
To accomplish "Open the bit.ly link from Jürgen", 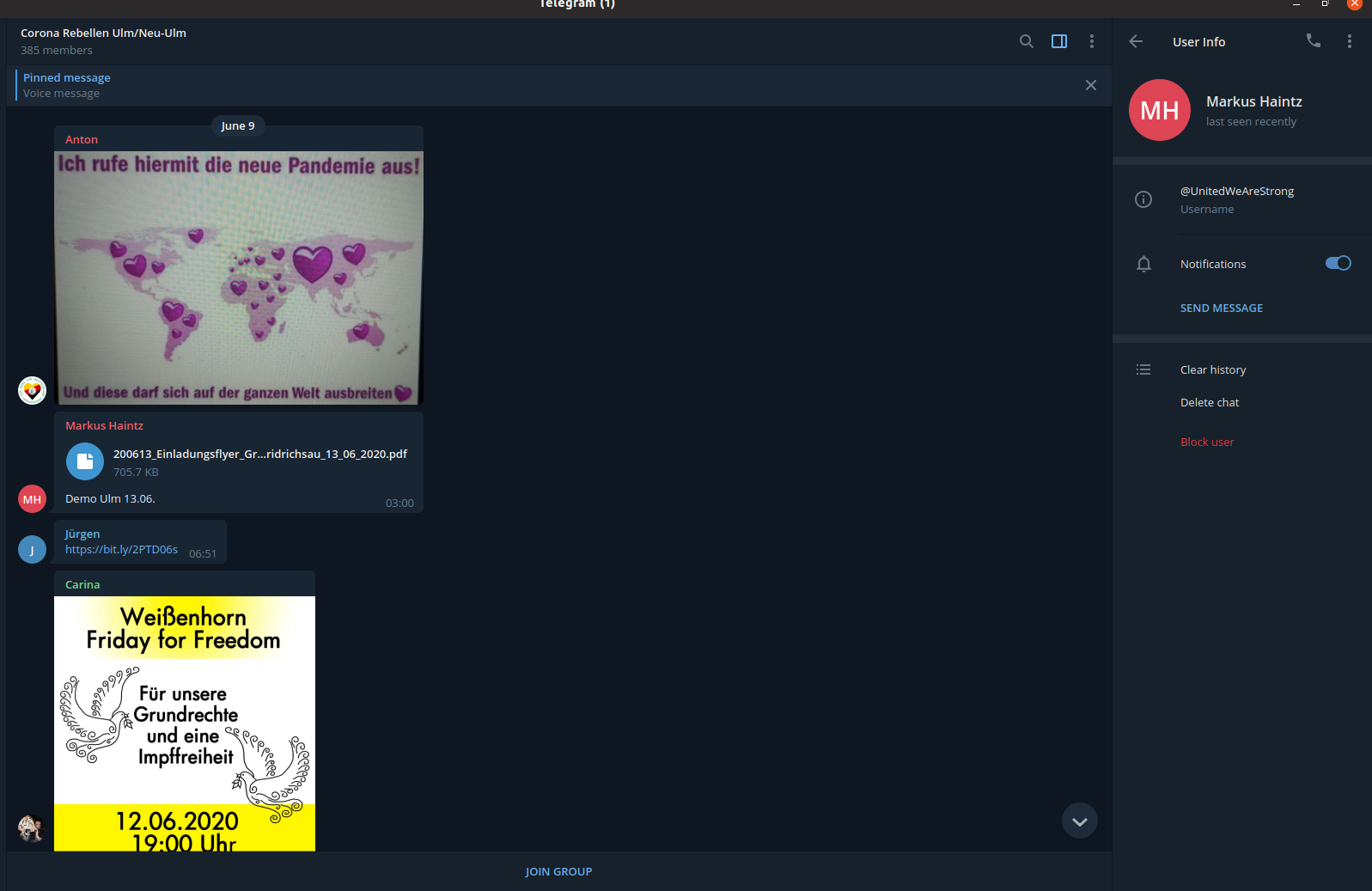I will [121, 550].
